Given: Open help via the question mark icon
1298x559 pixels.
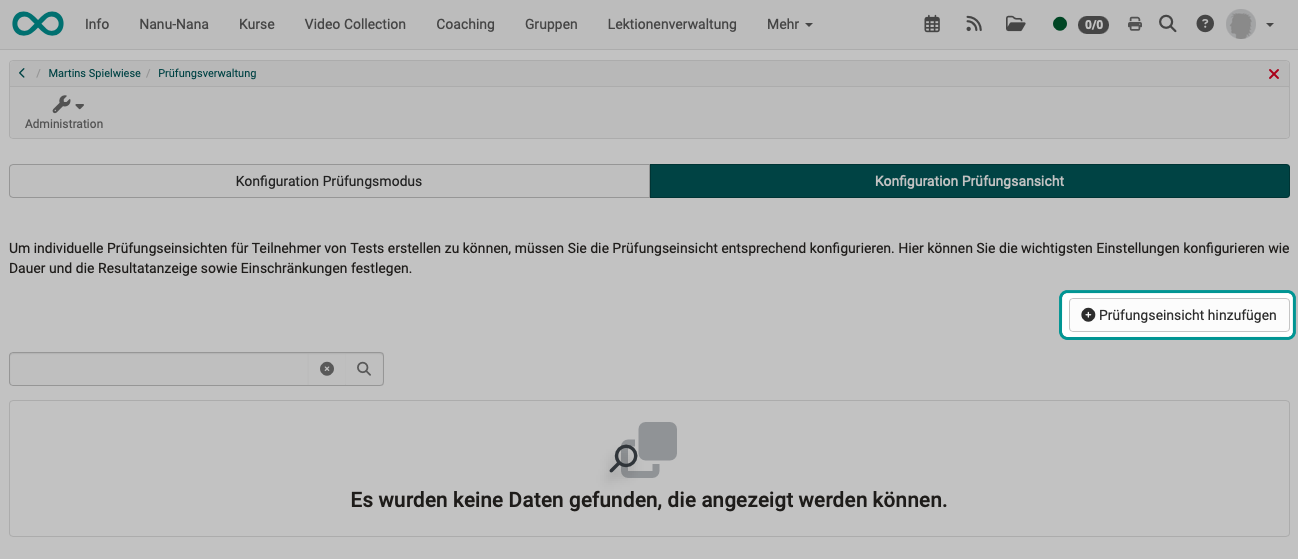Looking at the screenshot, I should (1205, 24).
